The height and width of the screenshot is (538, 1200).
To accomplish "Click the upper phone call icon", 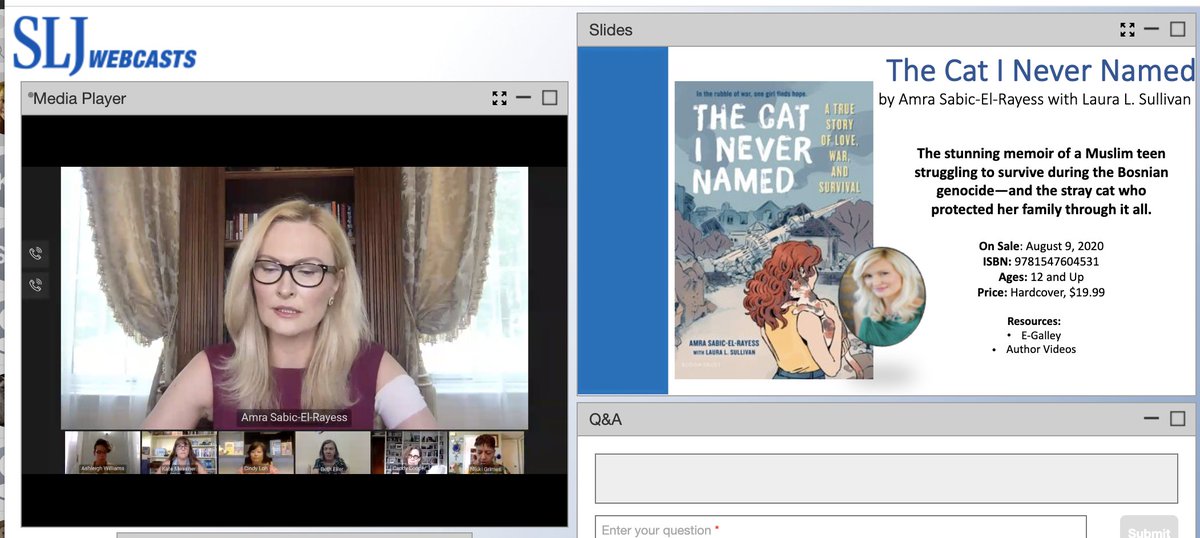I will pos(36,253).
